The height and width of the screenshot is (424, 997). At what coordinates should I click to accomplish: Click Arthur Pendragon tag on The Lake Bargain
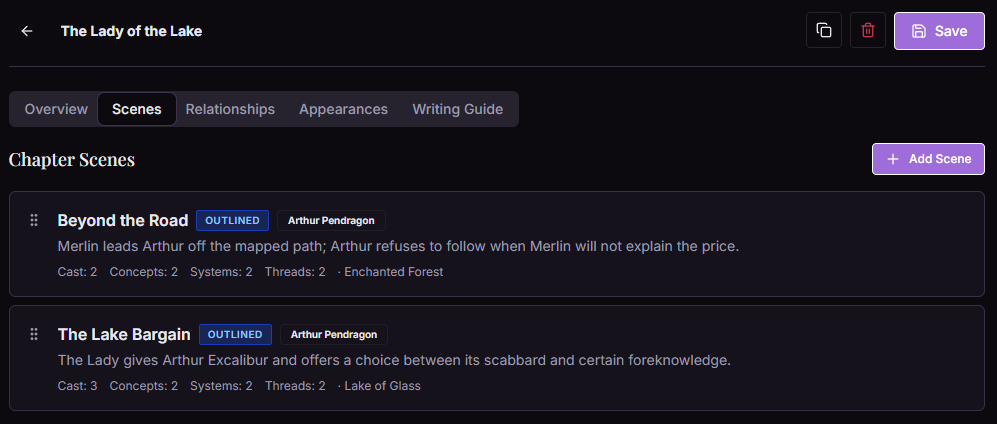[x=334, y=334]
